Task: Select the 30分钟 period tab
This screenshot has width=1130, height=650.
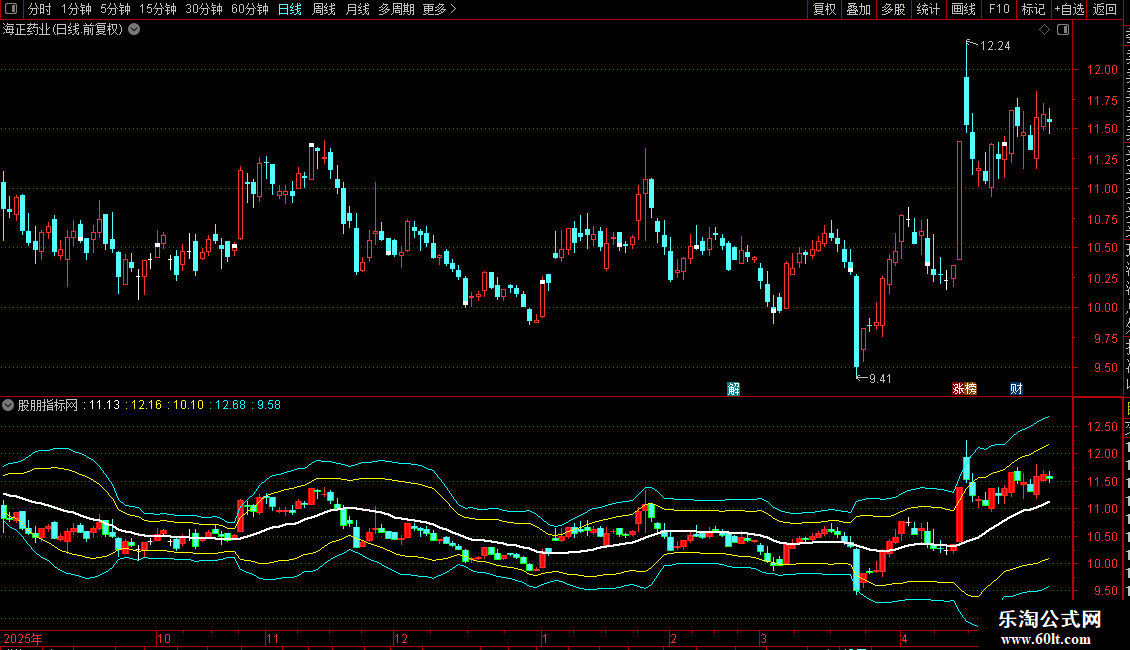Action: coord(204,9)
